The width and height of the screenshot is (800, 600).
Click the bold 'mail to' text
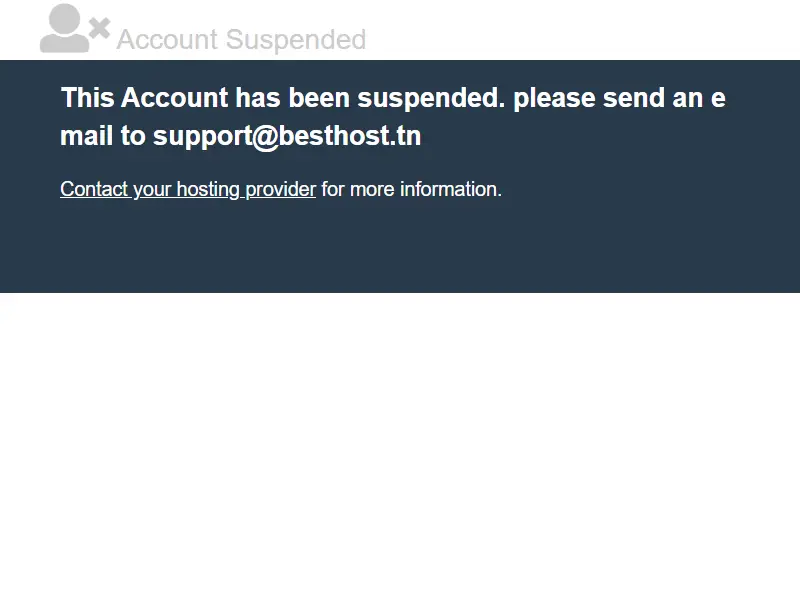click(x=103, y=136)
